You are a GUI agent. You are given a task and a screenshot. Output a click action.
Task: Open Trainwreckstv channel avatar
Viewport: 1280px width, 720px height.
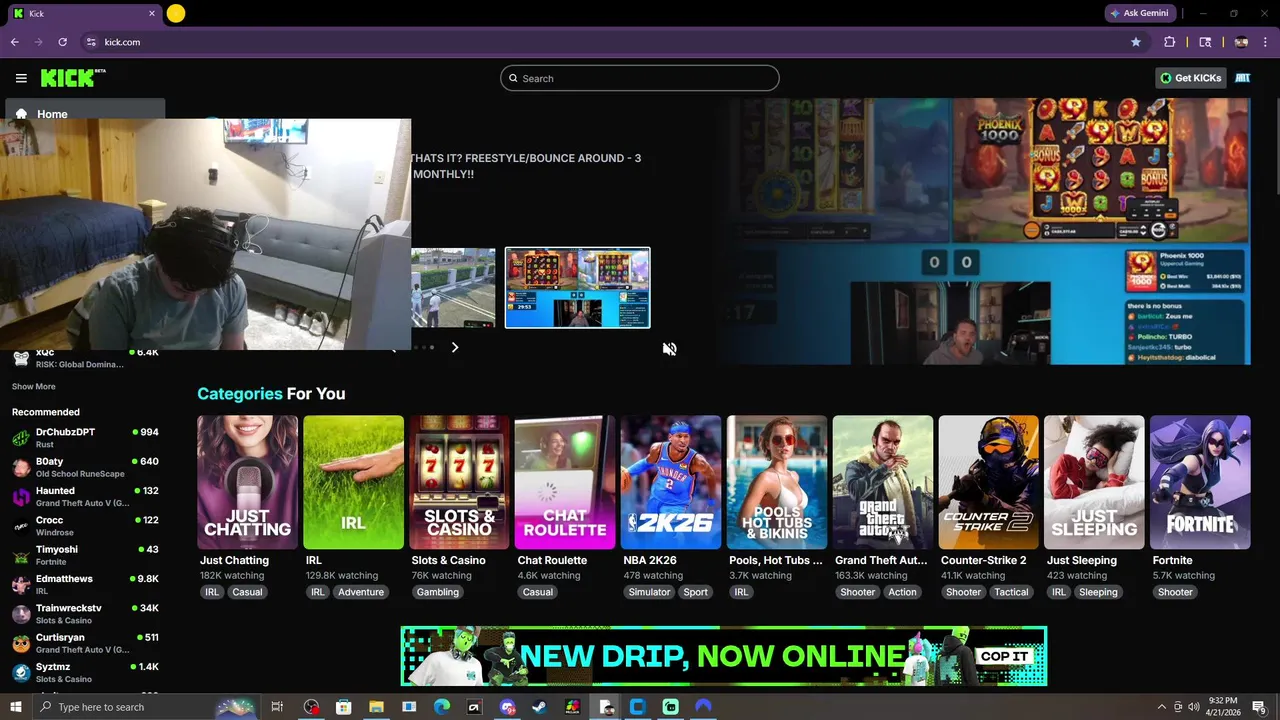click(x=21, y=614)
